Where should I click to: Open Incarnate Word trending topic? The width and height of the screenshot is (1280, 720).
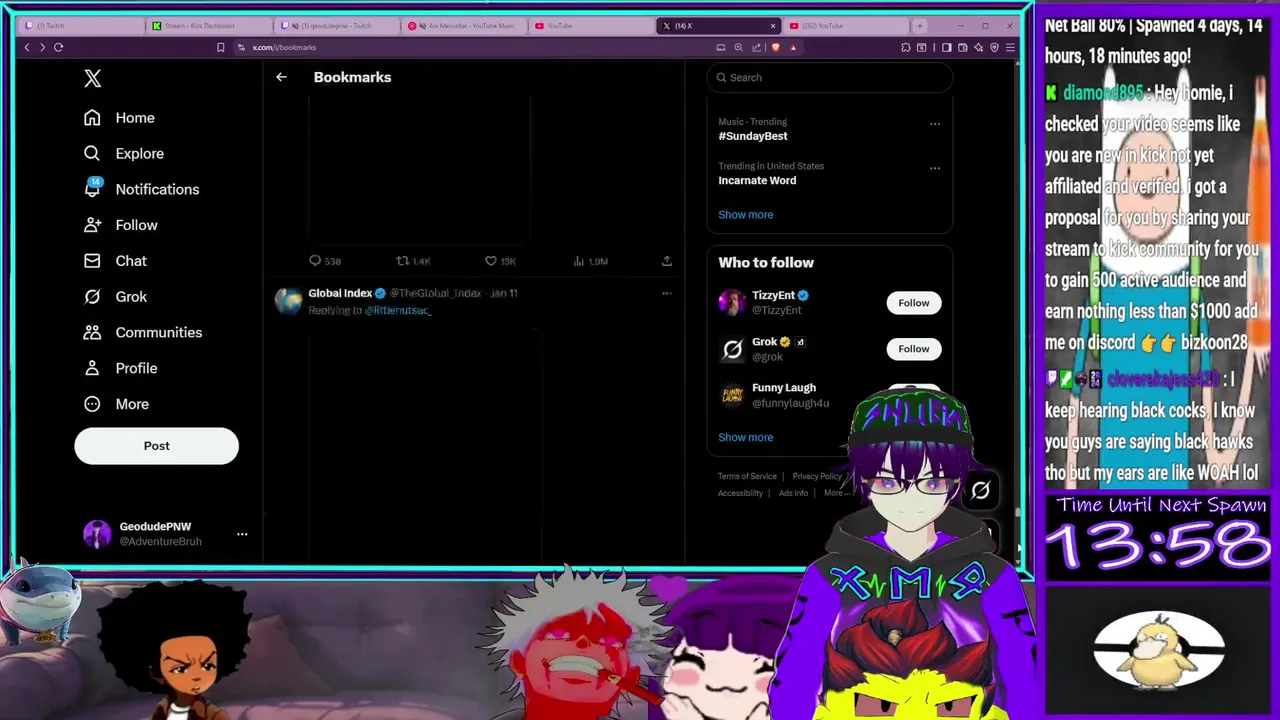pos(757,181)
